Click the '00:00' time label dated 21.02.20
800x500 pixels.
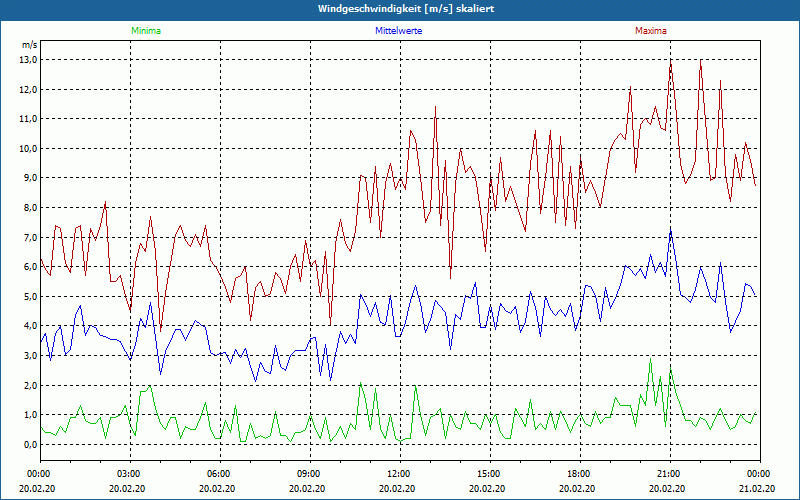click(757, 474)
